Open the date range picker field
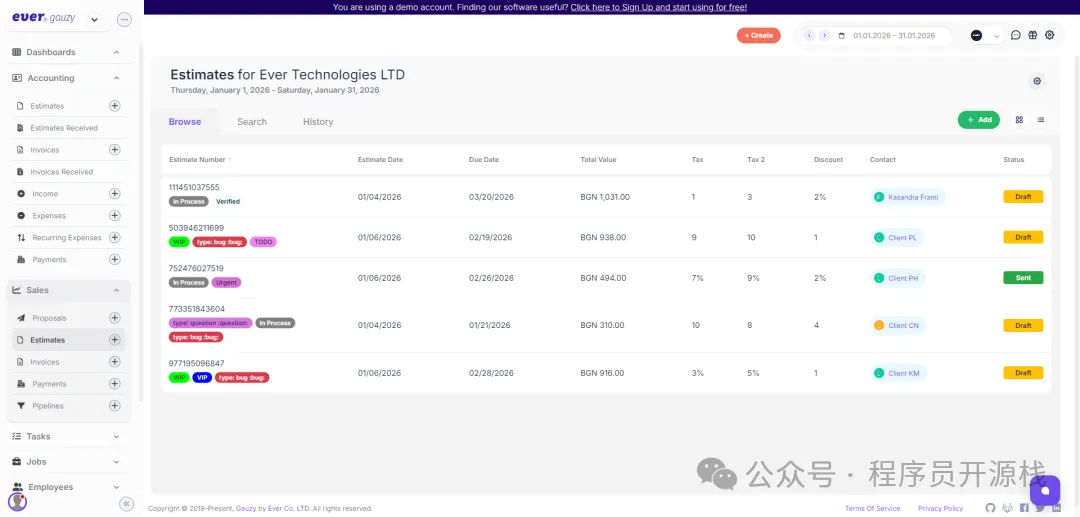 pos(893,36)
